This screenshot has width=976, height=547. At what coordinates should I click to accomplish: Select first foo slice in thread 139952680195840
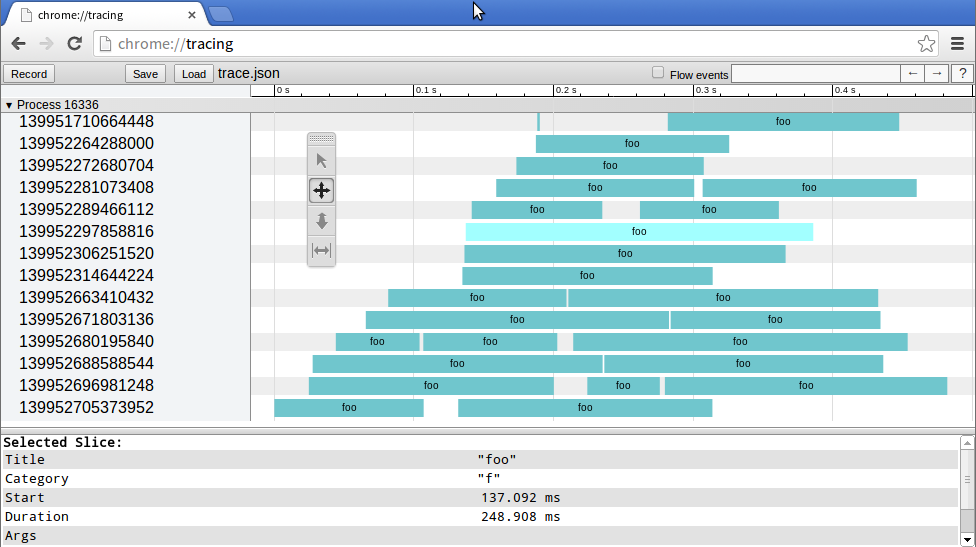point(377,342)
